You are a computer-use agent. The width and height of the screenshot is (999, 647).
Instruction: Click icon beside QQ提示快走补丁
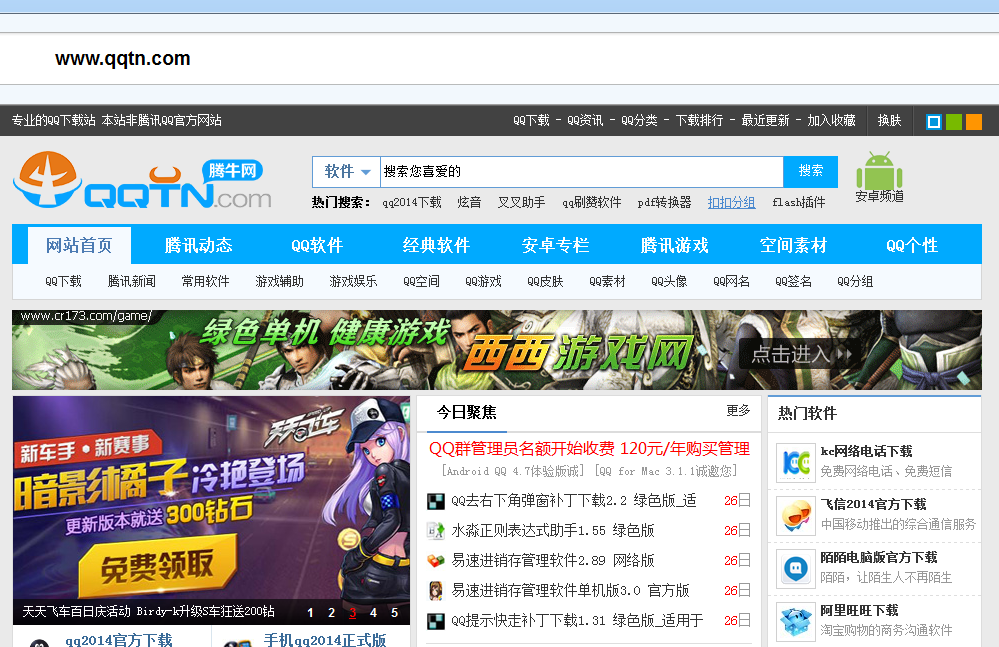[x=436, y=622]
